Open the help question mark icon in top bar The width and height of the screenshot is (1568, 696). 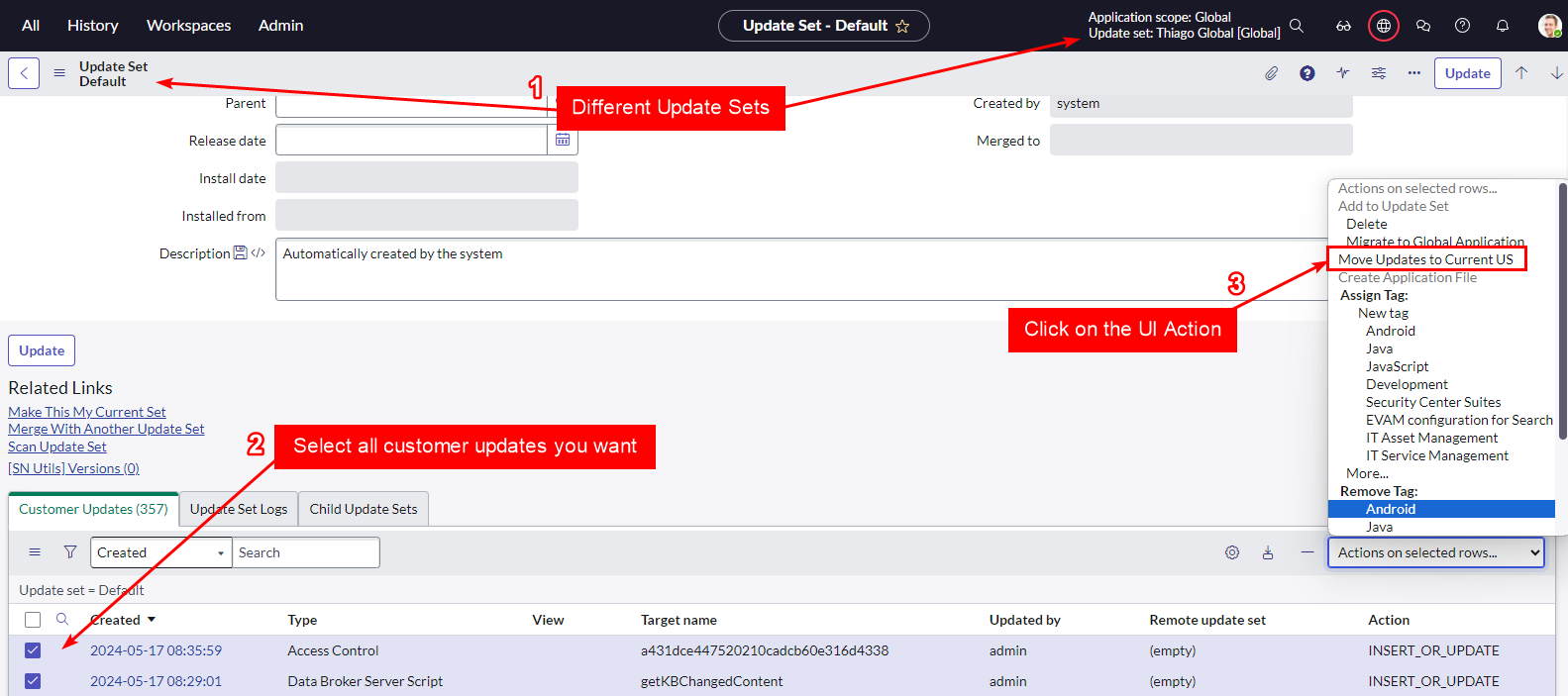coord(1462,26)
